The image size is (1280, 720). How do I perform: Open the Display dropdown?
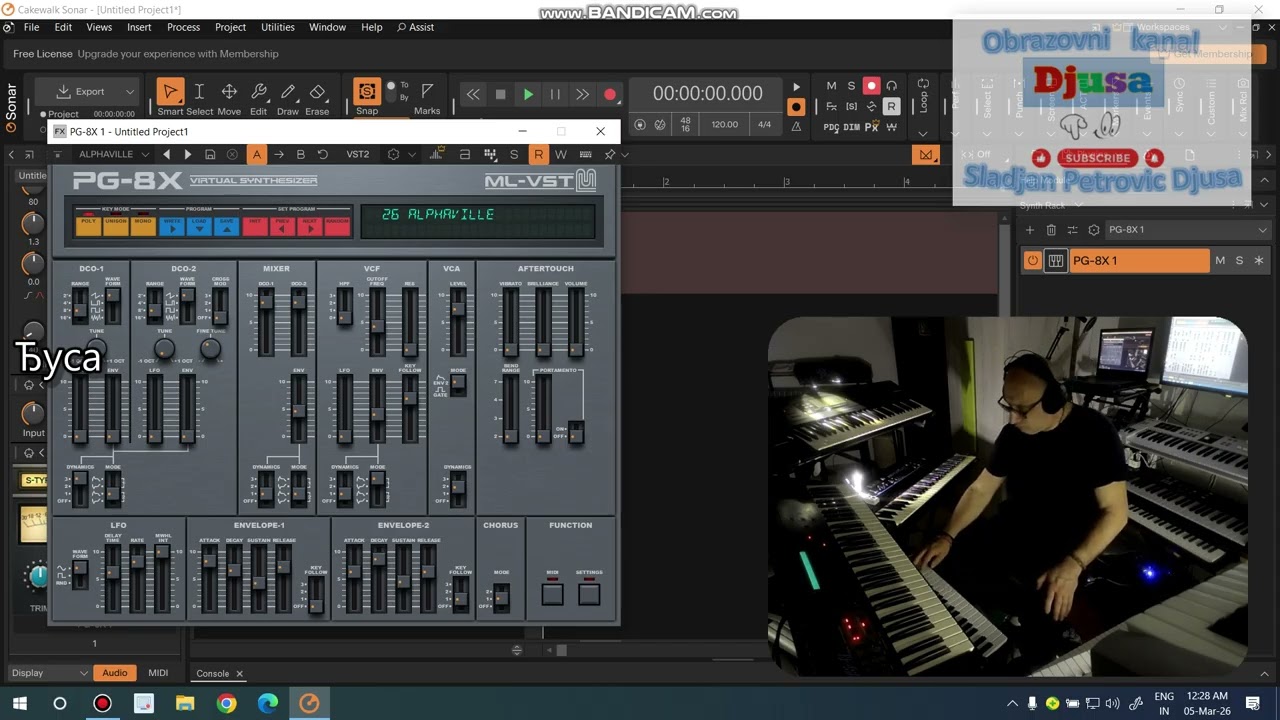click(x=49, y=673)
